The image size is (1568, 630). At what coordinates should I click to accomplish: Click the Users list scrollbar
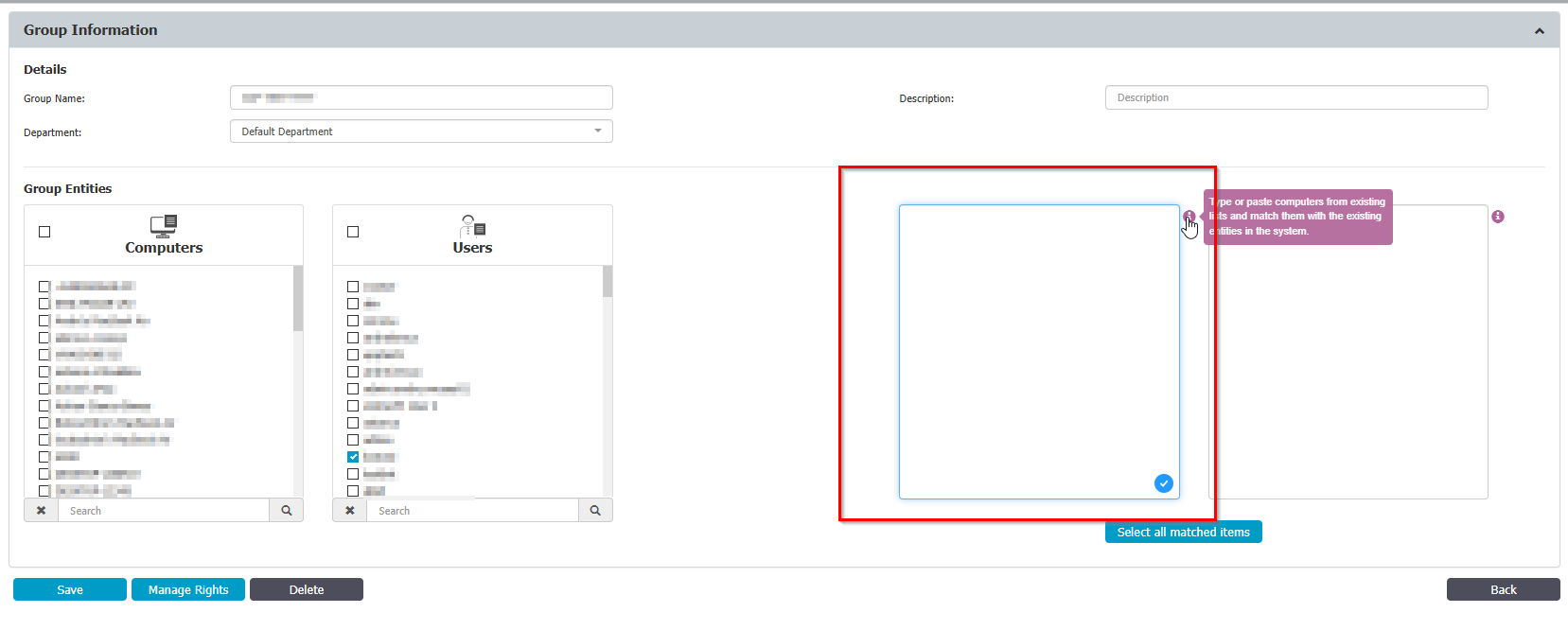pyautogui.click(x=608, y=282)
